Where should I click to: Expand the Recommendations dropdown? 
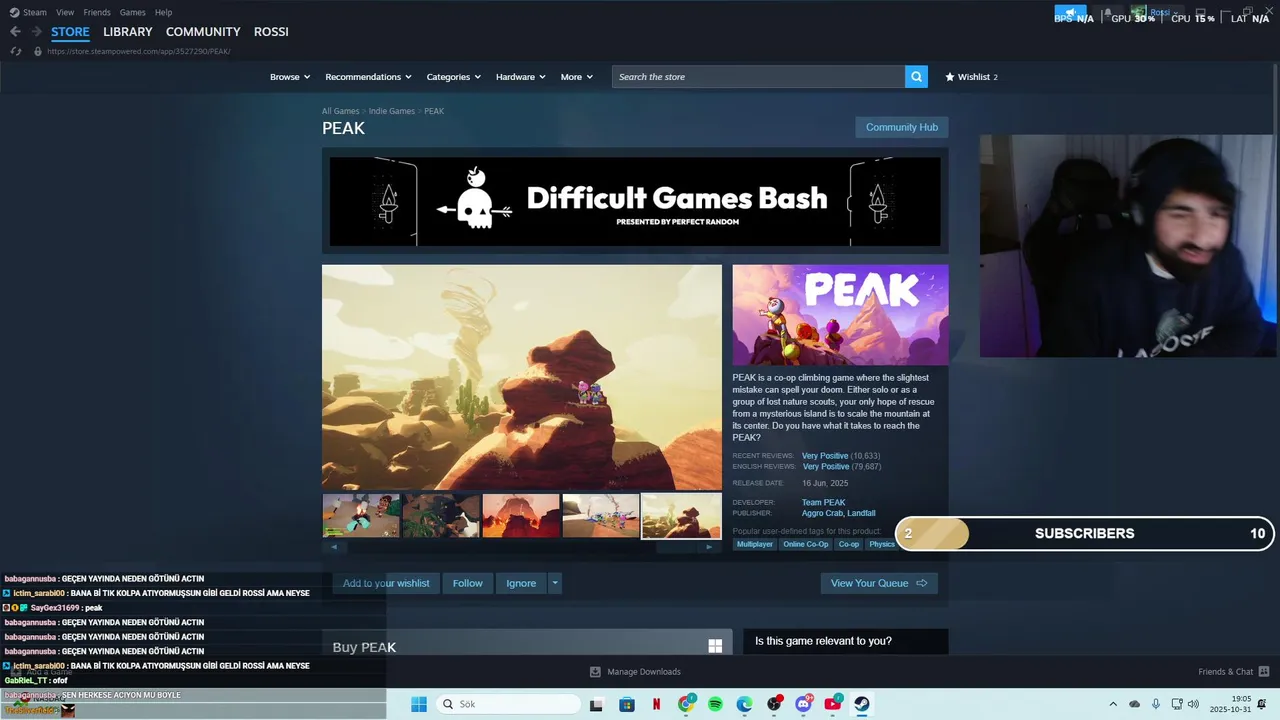[368, 77]
